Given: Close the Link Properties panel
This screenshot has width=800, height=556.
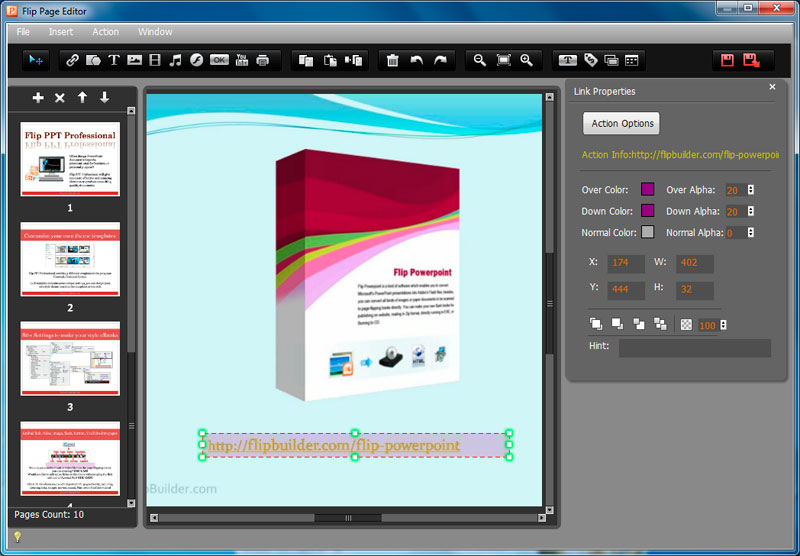Looking at the screenshot, I should coord(772,87).
